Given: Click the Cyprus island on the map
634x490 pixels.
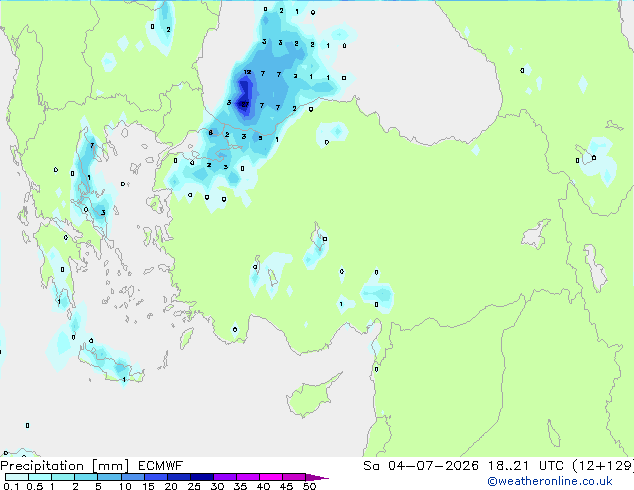Looking at the screenshot, I should [x=311, y=397].
